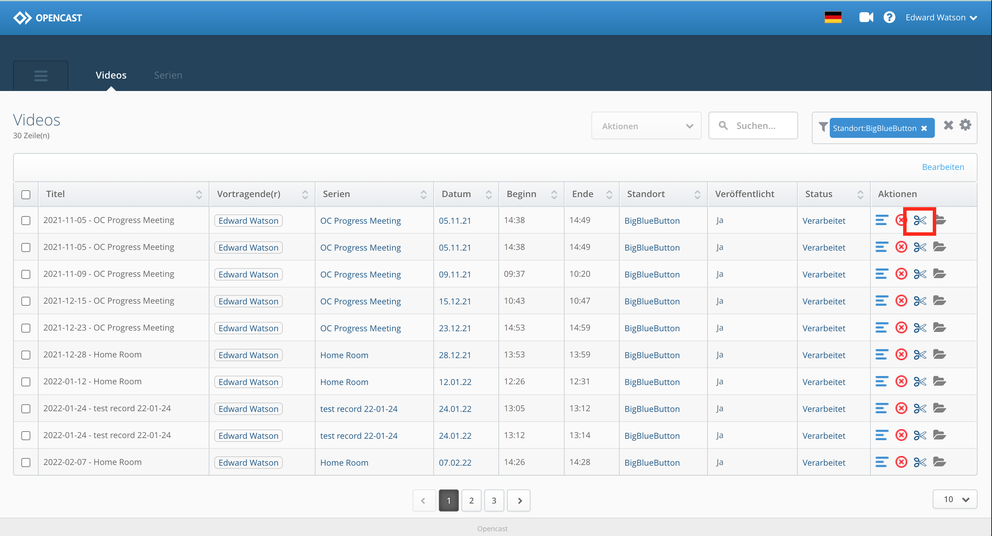Open the rows-per-page dropdown showing 10
This screenshot has width=992, height=536.
click(954, 499)
